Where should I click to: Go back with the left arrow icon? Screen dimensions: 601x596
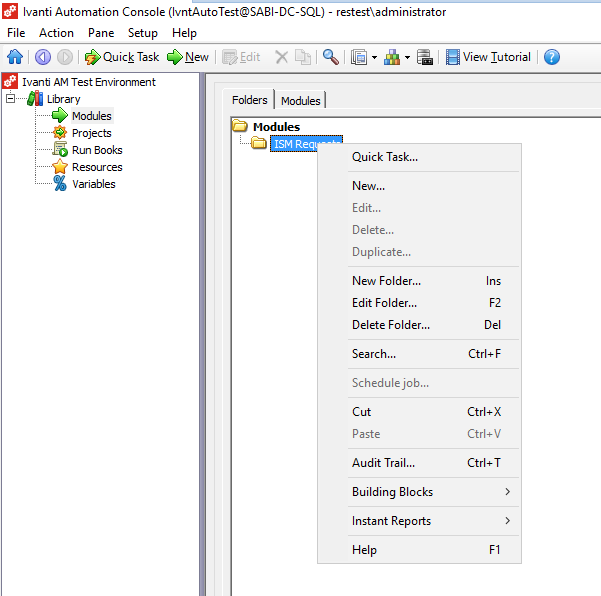43,57
